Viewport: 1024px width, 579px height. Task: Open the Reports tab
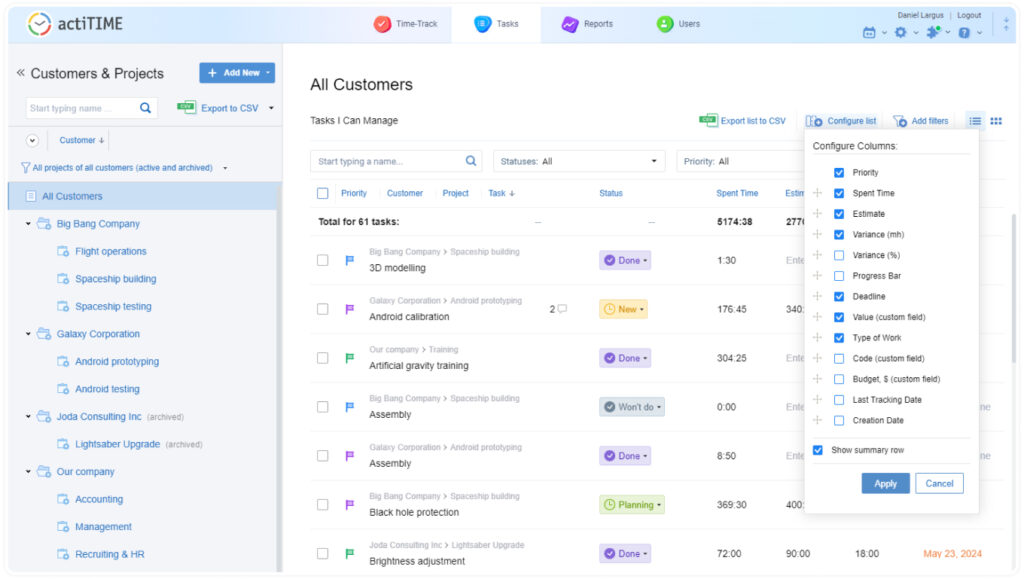pos(587,24)
